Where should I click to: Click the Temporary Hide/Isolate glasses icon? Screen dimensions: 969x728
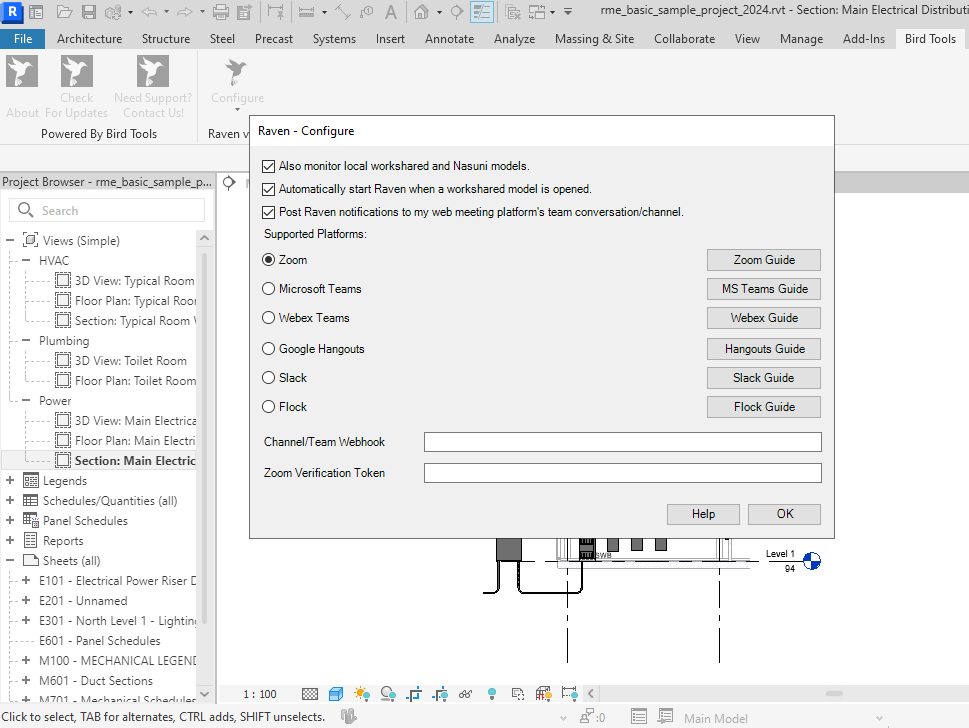coord(466,694)
